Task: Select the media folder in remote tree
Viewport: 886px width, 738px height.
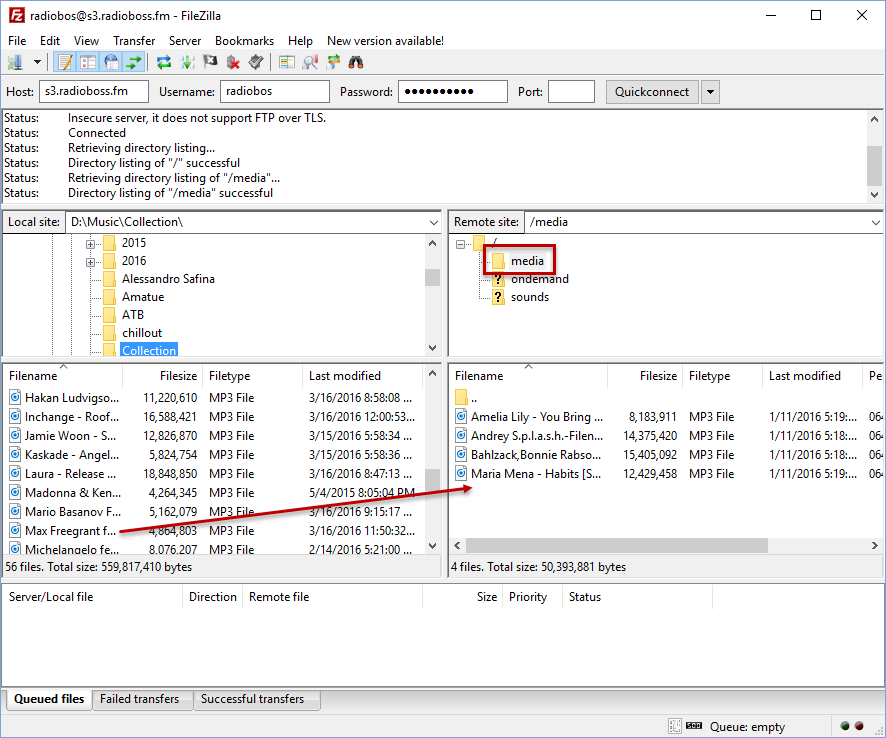Action: coord(527,261)
